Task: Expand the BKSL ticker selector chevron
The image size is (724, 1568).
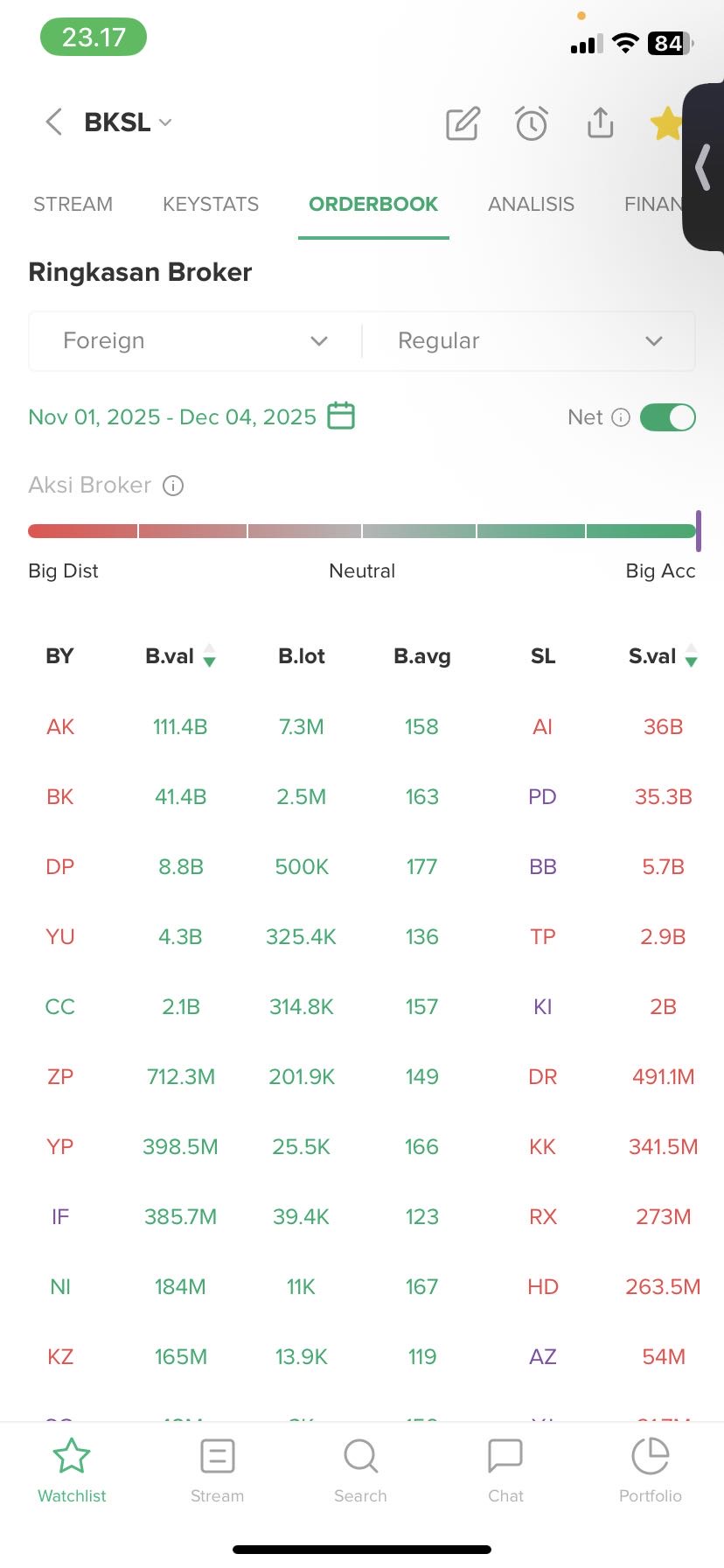Action: (166, 122)
